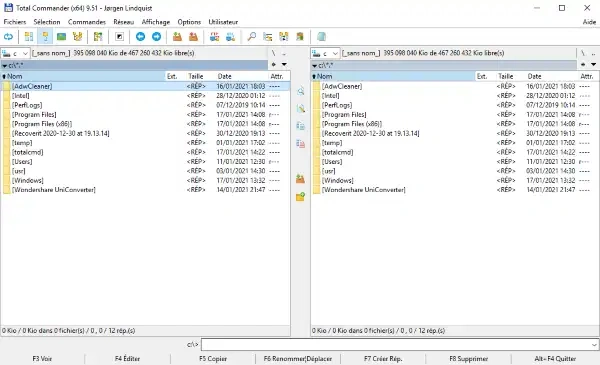Switch to brief file names view icon
Screen dimensions: 600x365
point(29,37)
